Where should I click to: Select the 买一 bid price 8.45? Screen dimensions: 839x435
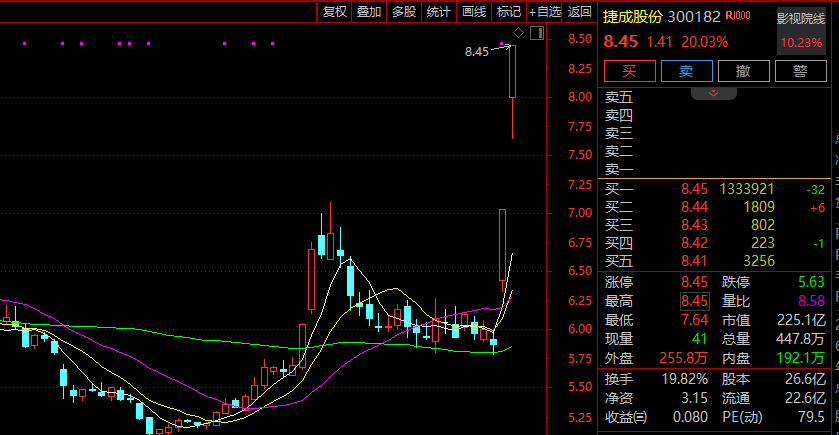tap(694, 189)
